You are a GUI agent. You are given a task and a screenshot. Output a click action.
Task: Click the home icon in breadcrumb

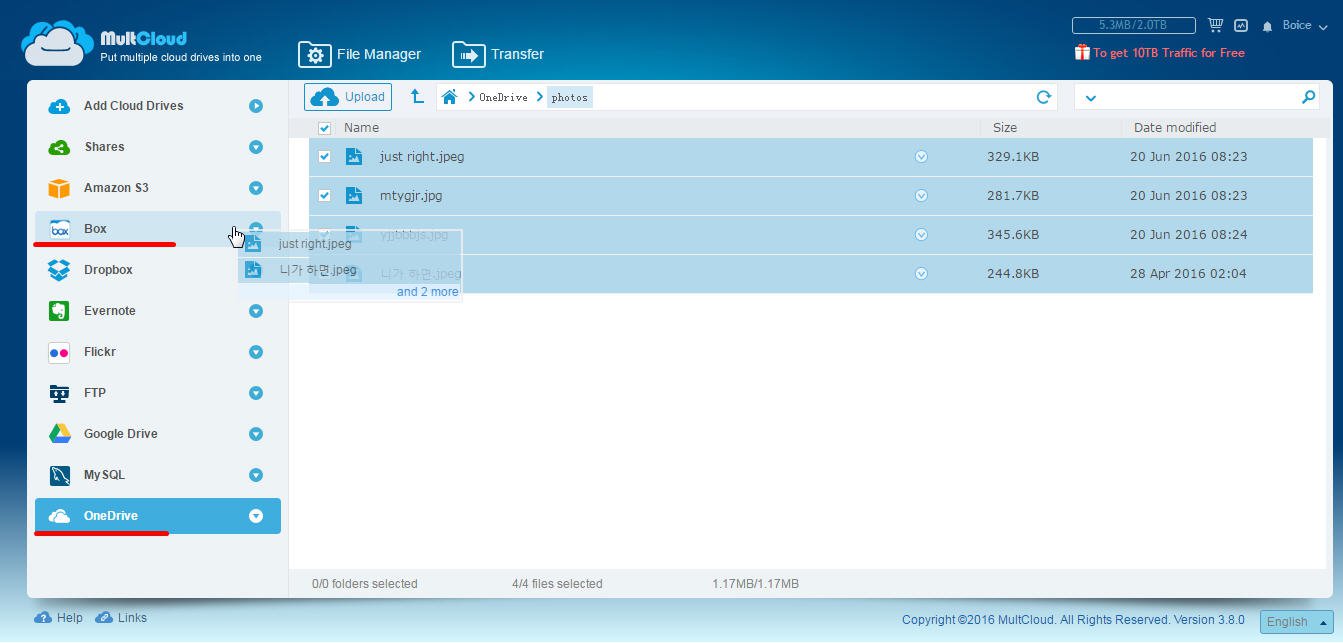[x=450, y=97]
